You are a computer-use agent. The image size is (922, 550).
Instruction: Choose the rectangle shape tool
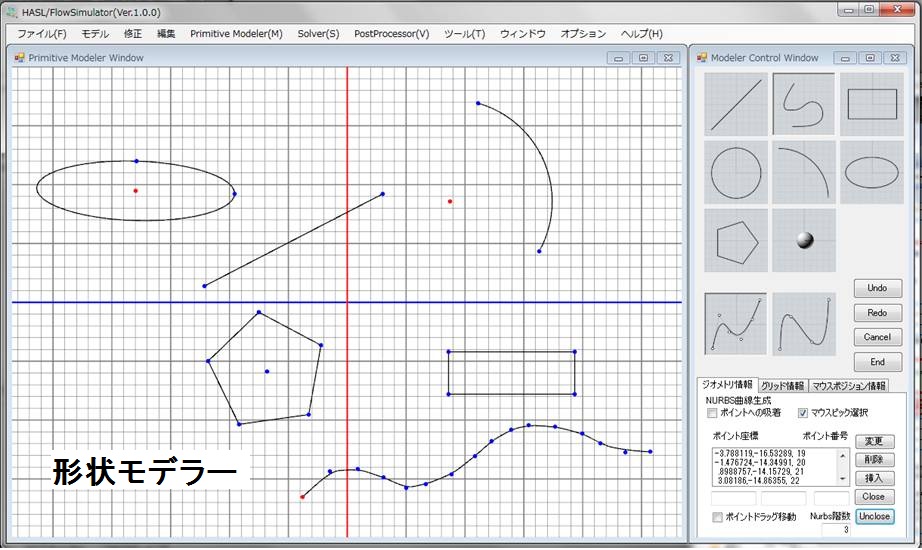point(871,104)
